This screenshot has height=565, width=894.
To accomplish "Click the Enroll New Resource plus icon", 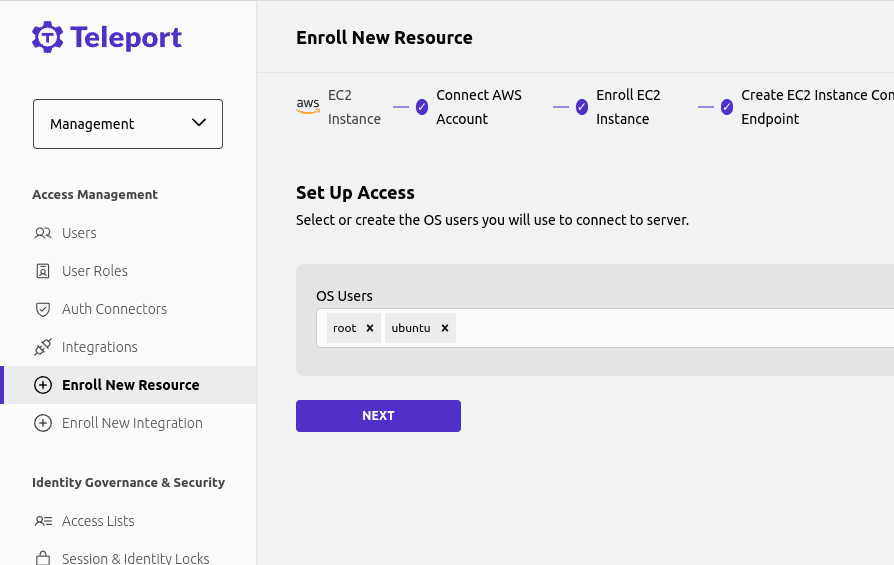I will tap(43, 385).
